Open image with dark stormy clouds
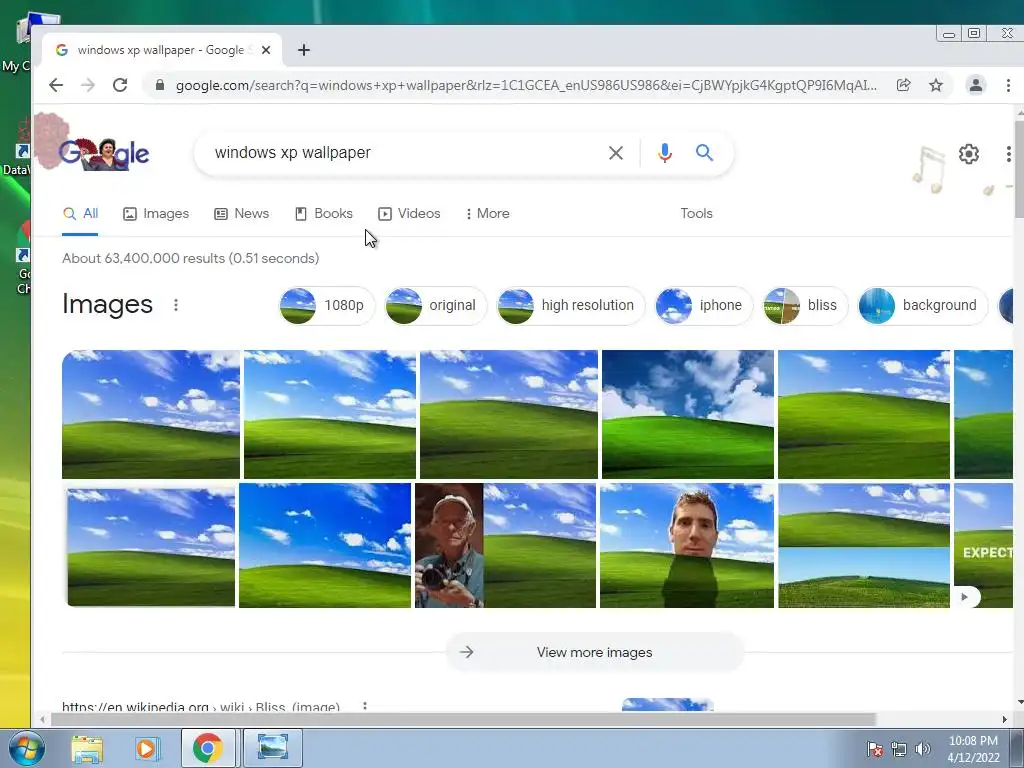The height and width of the screenshot is (768, 1024). pyautogui.click(x=688, y=415)
